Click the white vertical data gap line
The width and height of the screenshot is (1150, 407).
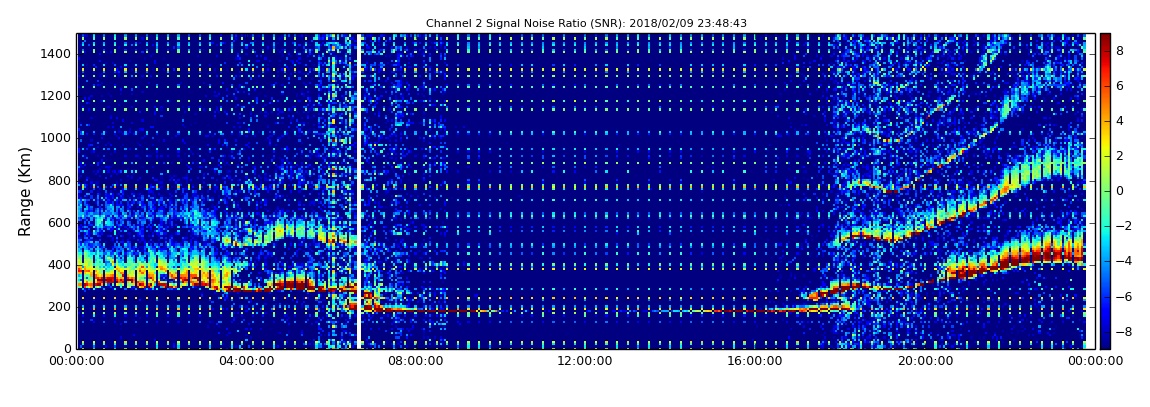pos(359,191)
